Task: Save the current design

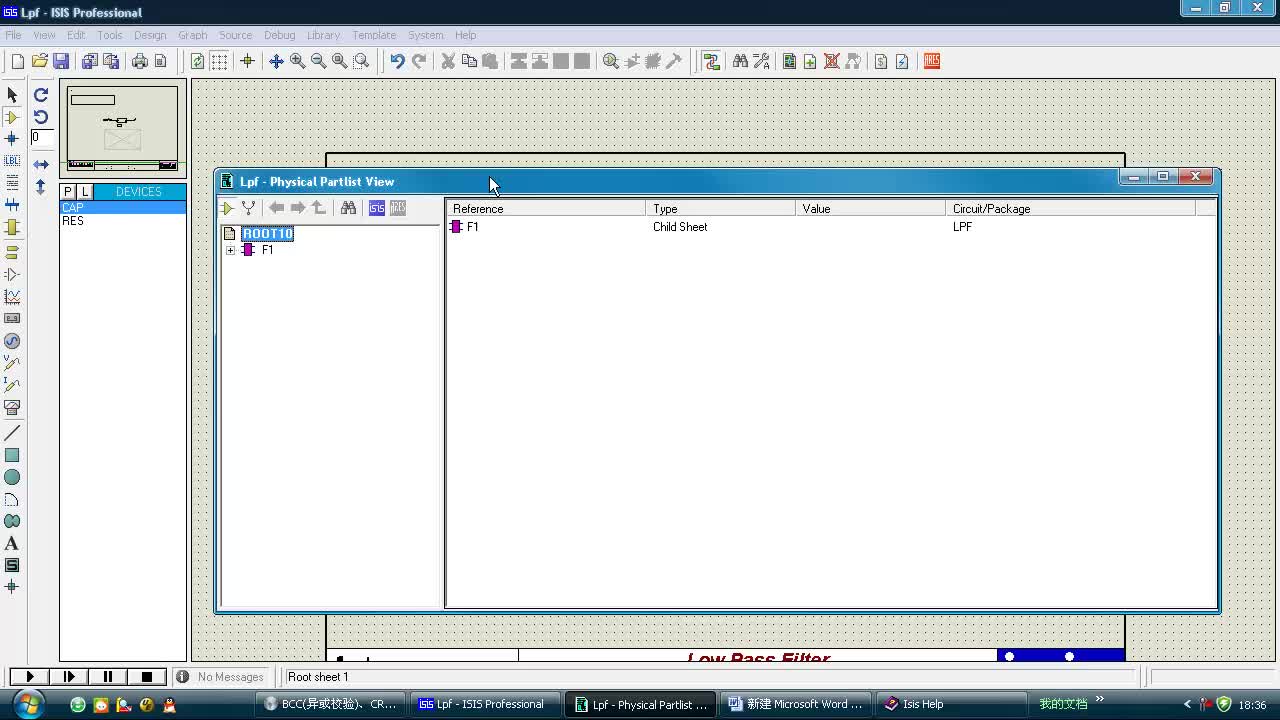Action: pyautogui.click(x=61, y=61)
